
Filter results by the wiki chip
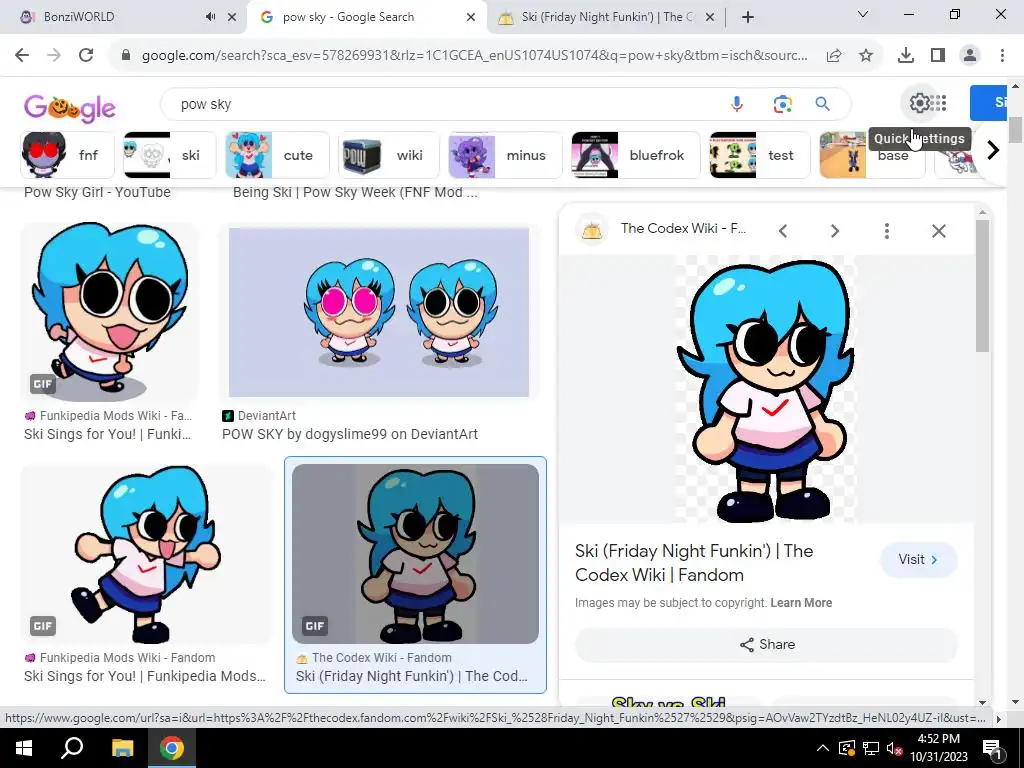pos(389,155)
